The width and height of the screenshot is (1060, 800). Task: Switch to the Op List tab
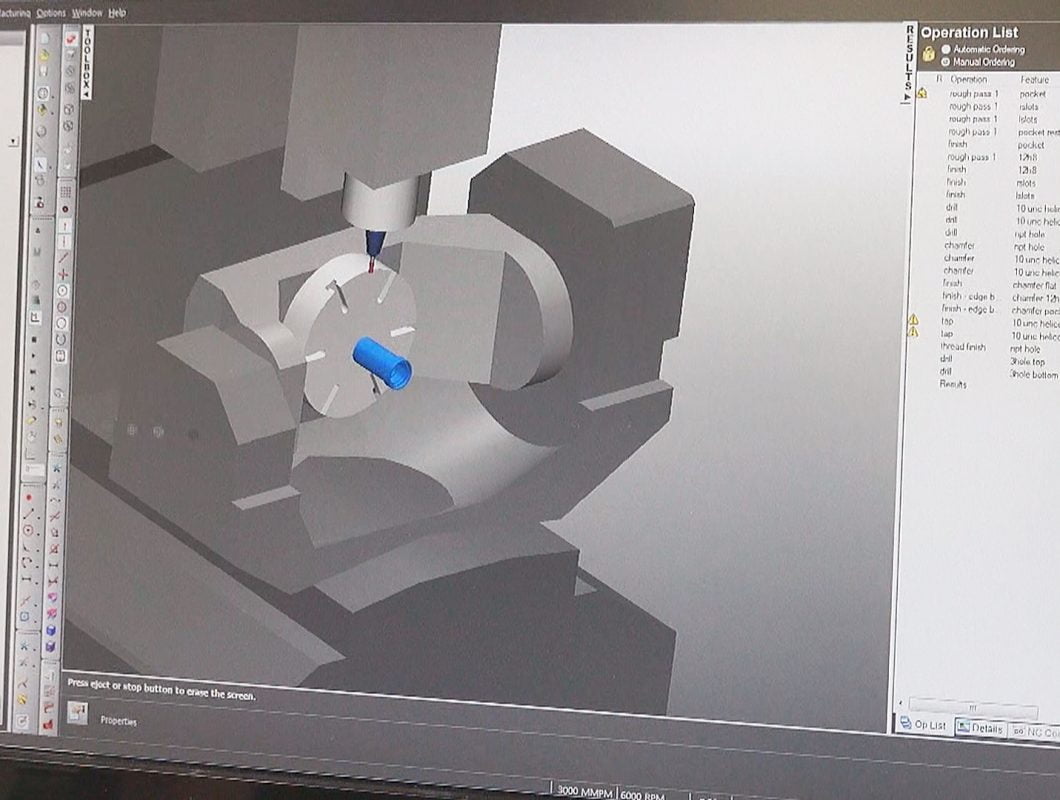923,725
